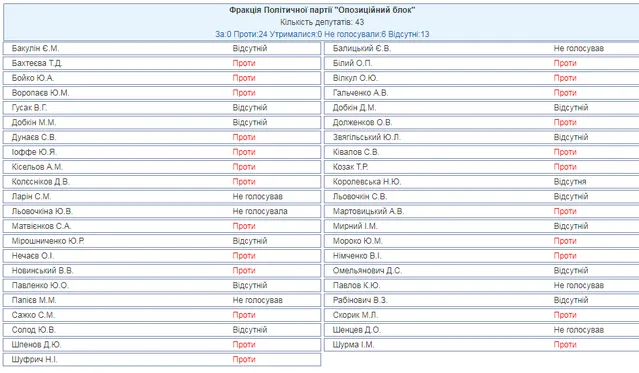Click deputy name Ківалов С.В.
The image size is (639, 373).
pyautogui.click(x=356, y=152)
